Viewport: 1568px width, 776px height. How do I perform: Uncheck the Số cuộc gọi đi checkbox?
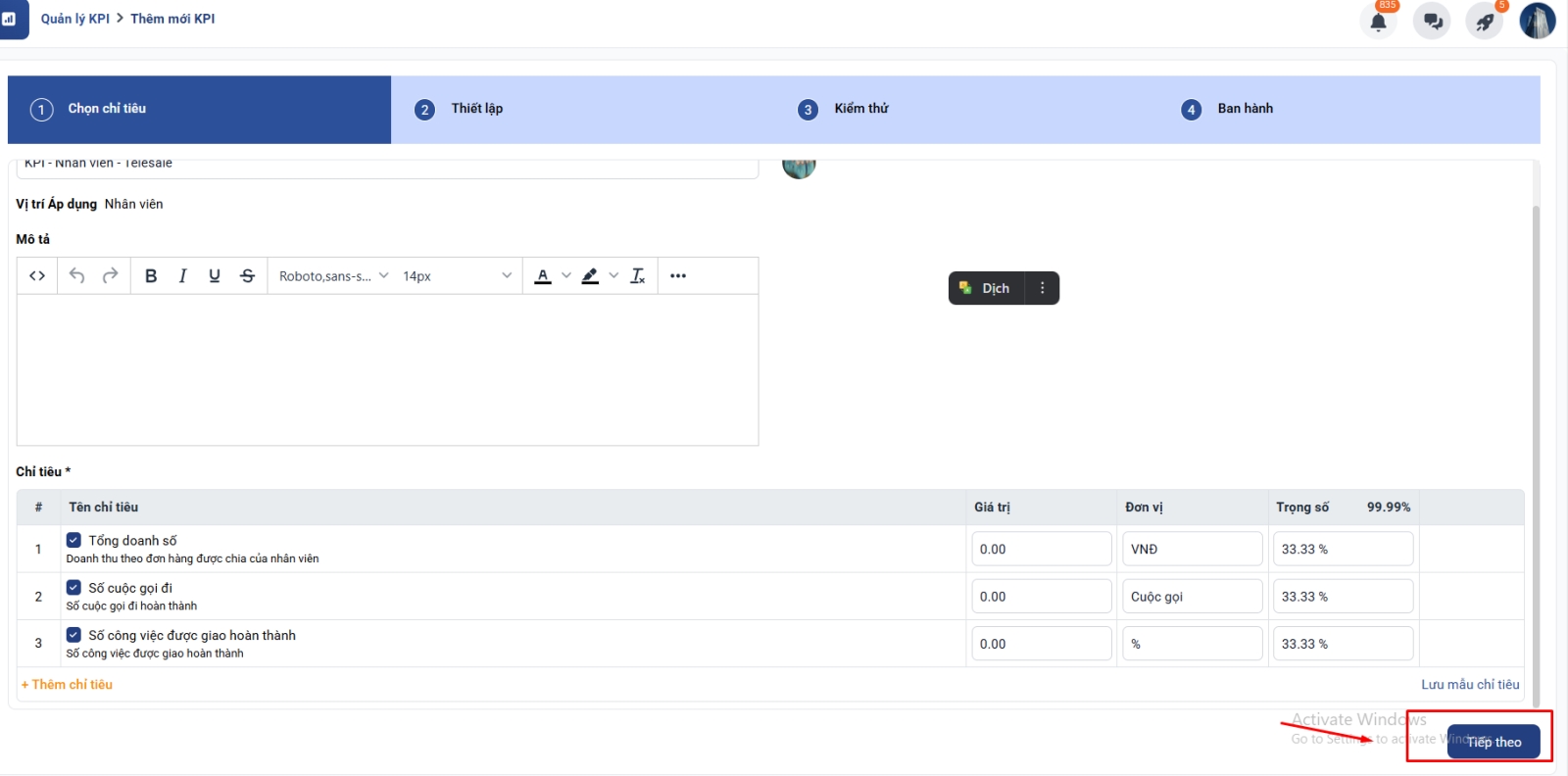point(73,588)
